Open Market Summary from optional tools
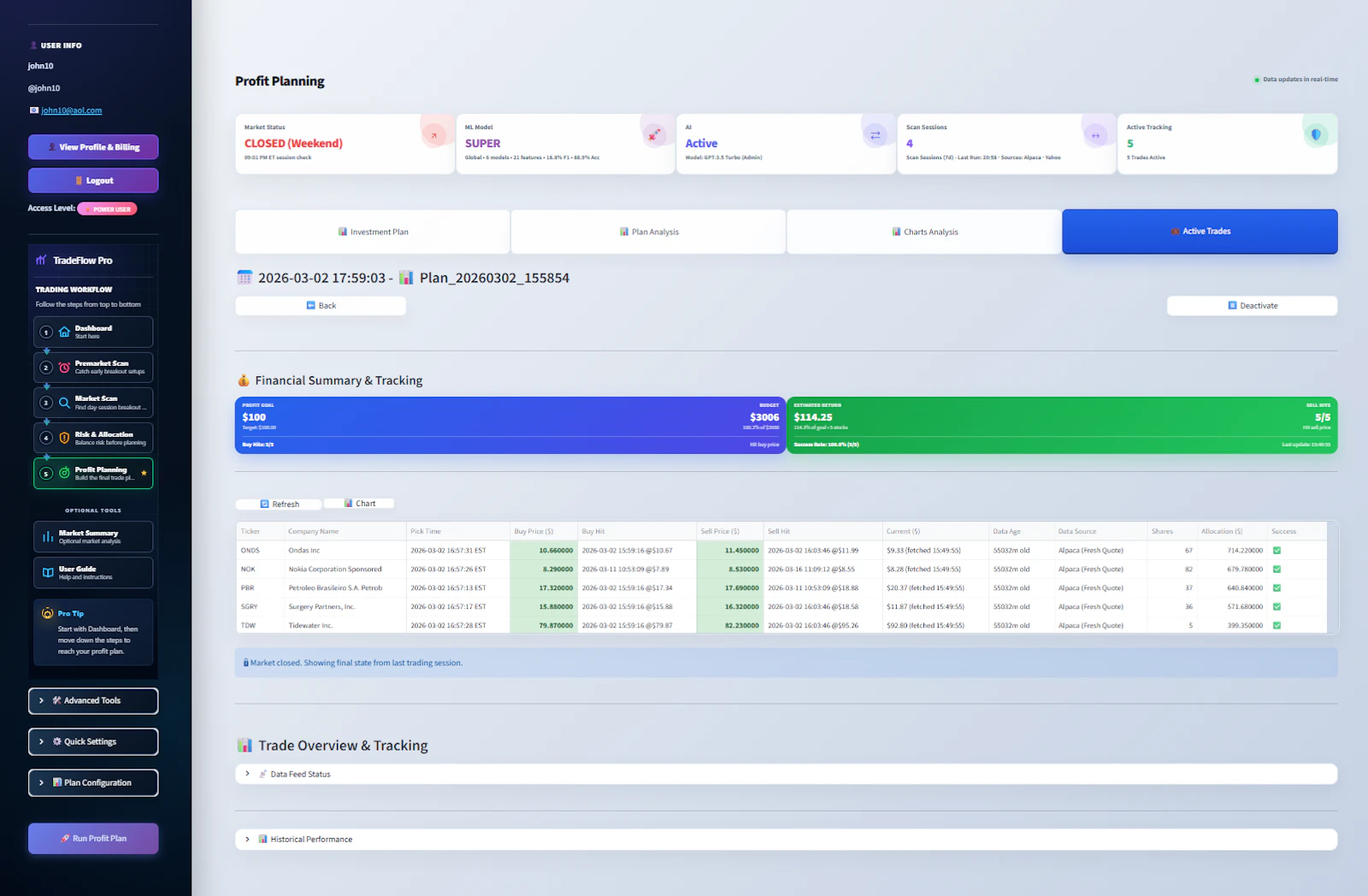Image resolution: width=1368 pixels, height=896 pixels. pyautogui.click(x=93, y=537)
